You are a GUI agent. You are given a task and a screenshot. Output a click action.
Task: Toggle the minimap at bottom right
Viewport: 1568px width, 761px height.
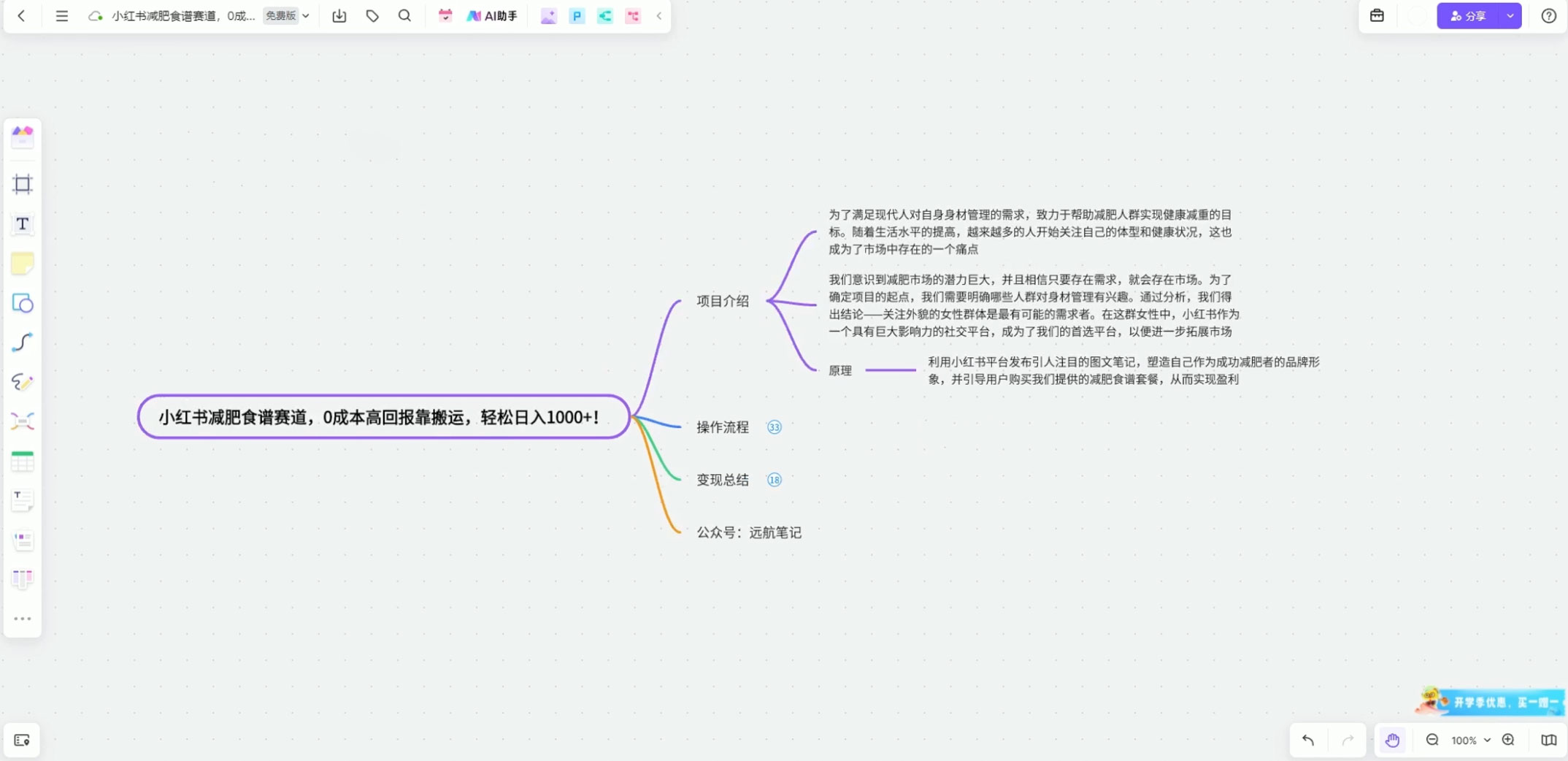(x=1549, y=740)
